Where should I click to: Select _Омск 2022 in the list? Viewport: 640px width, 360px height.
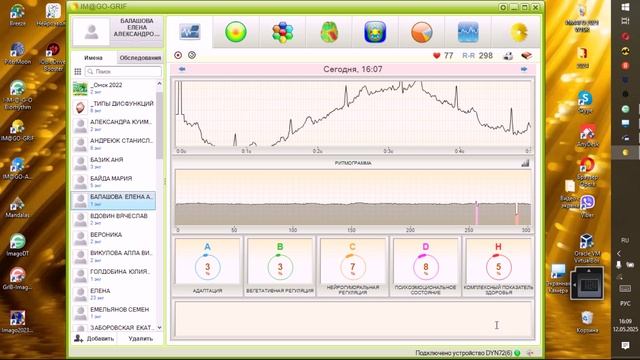click(113, 88)
